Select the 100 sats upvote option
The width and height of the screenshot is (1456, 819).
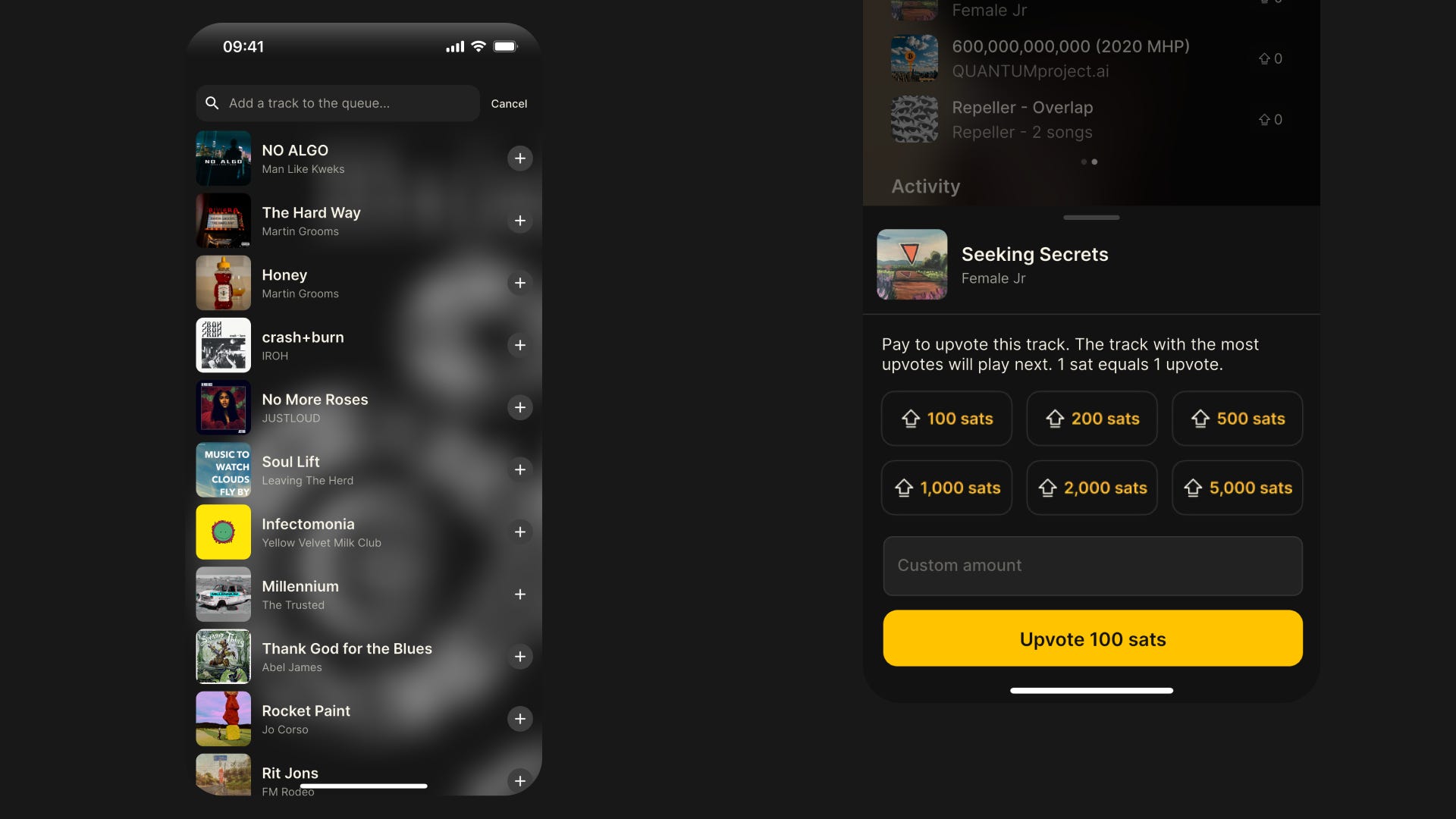pos(946,419)
